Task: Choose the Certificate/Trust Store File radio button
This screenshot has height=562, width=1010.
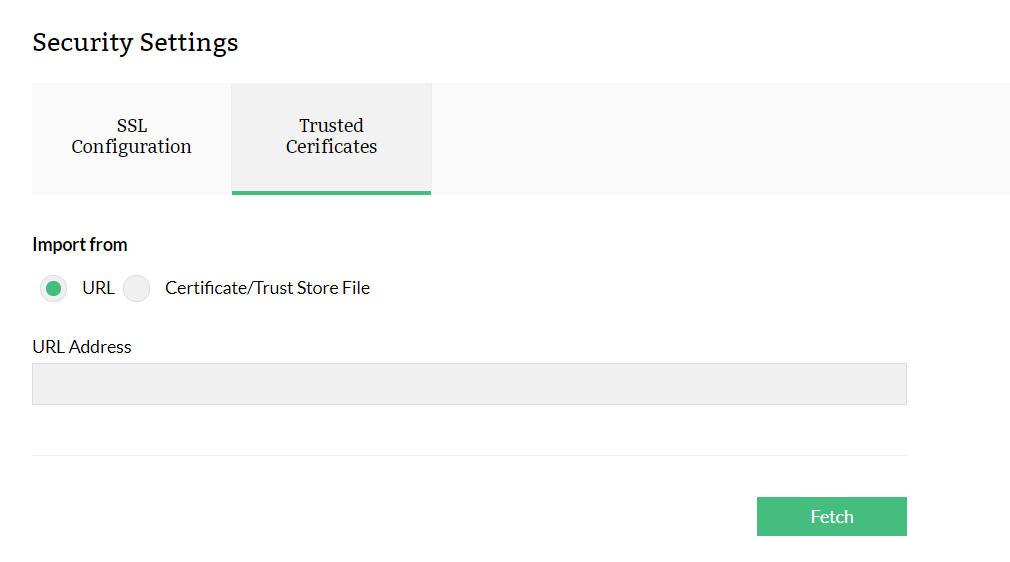Action: pyautogui.click(x=137, y=289)
